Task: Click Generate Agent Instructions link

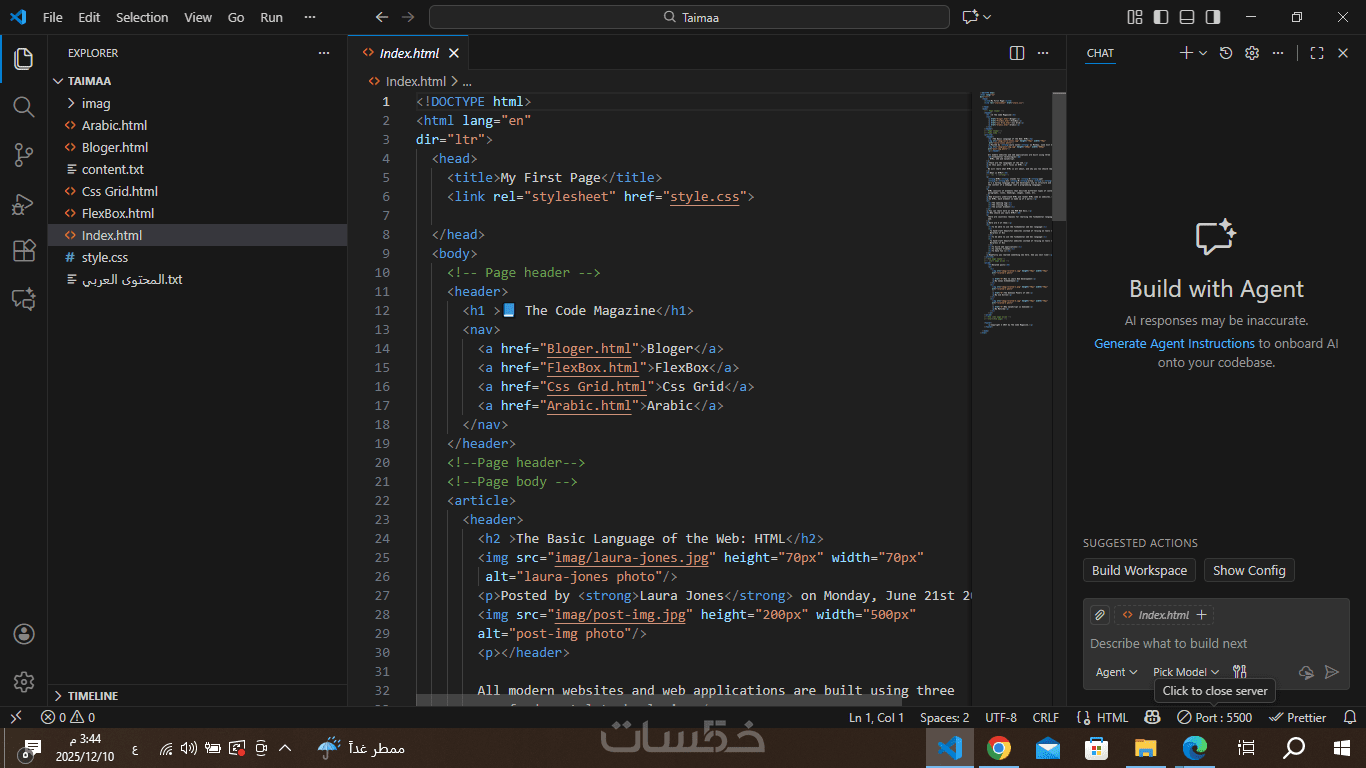Action: point(1174,343)
